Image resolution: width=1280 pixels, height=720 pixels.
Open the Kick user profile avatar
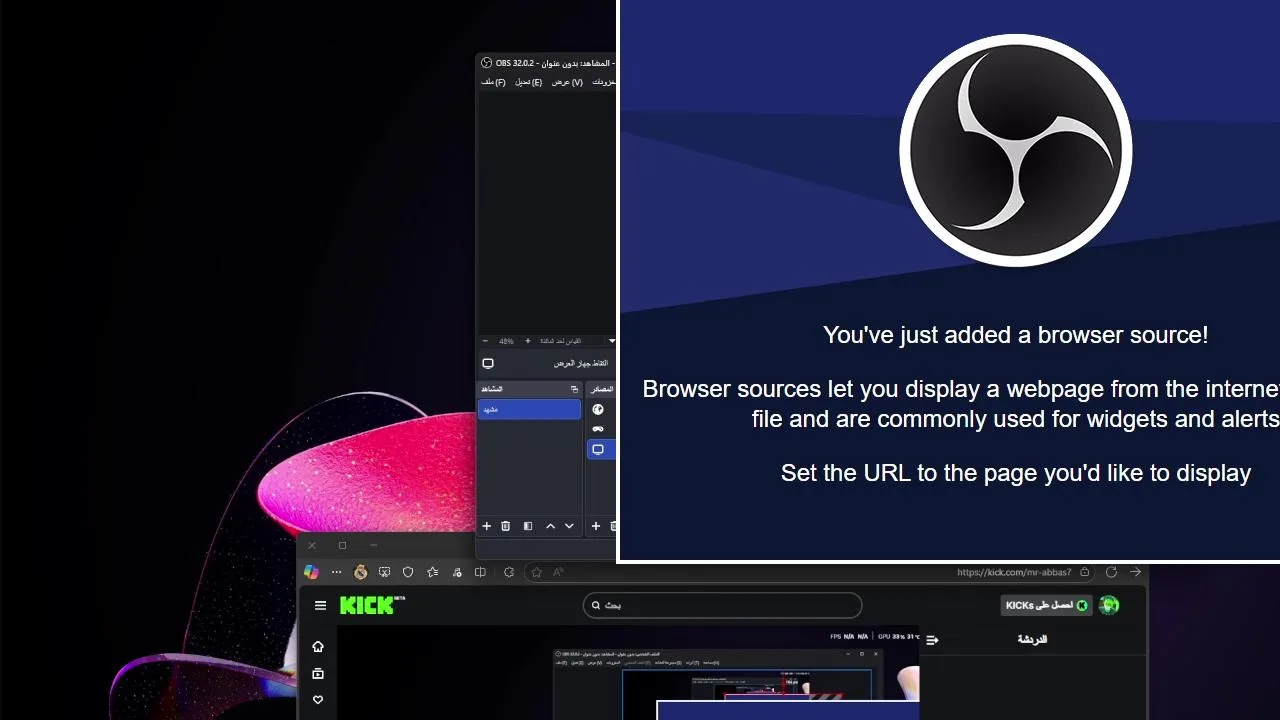[x=1109, y=605]
